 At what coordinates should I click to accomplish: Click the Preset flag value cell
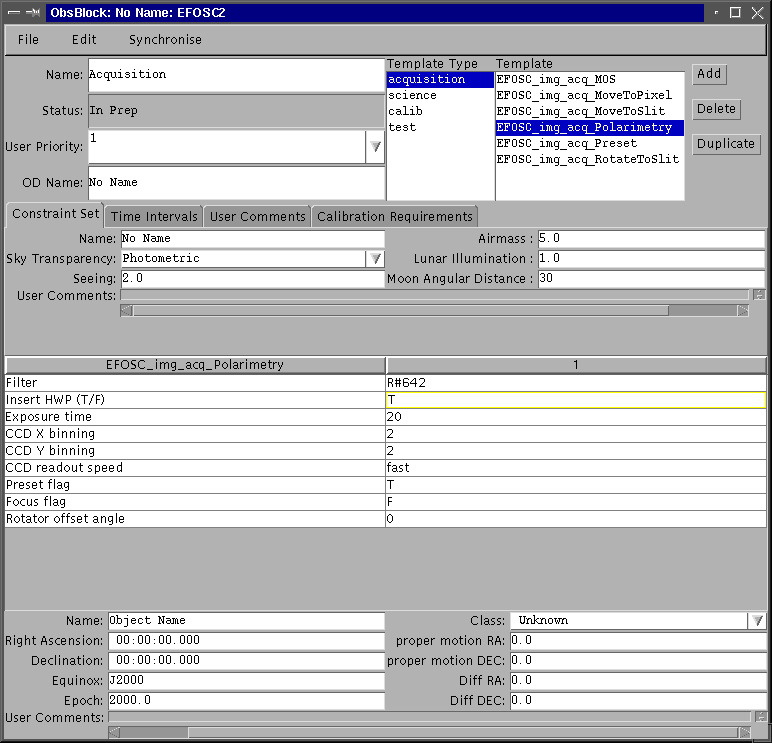pyautogui.click(x=576, y=485)
